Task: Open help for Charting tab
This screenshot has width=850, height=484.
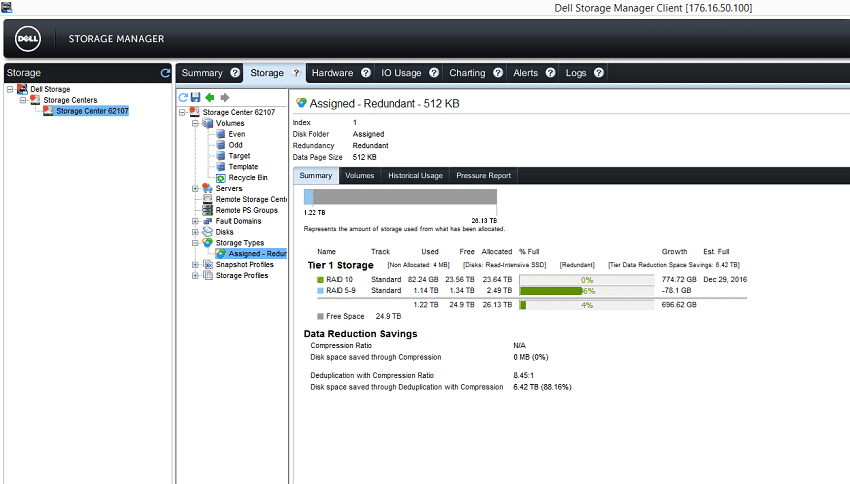Action: [498, 73]
